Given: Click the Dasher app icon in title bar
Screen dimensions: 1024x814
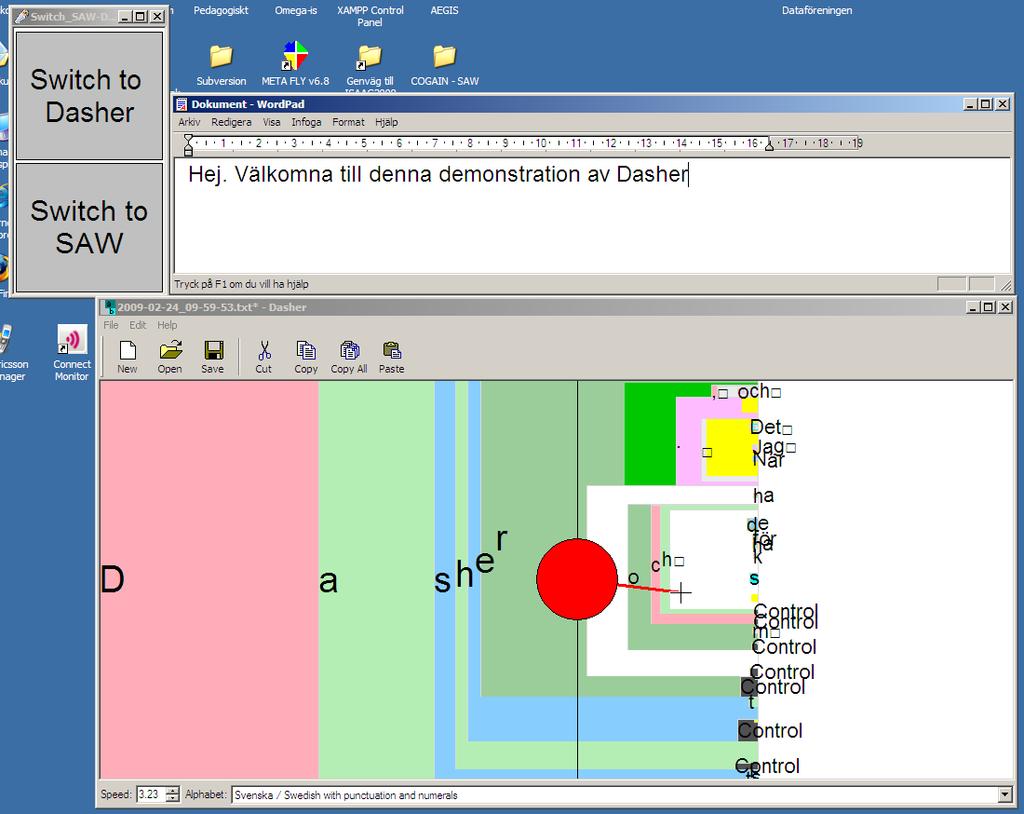Looking at the screenshot, I should click(110, 307).
